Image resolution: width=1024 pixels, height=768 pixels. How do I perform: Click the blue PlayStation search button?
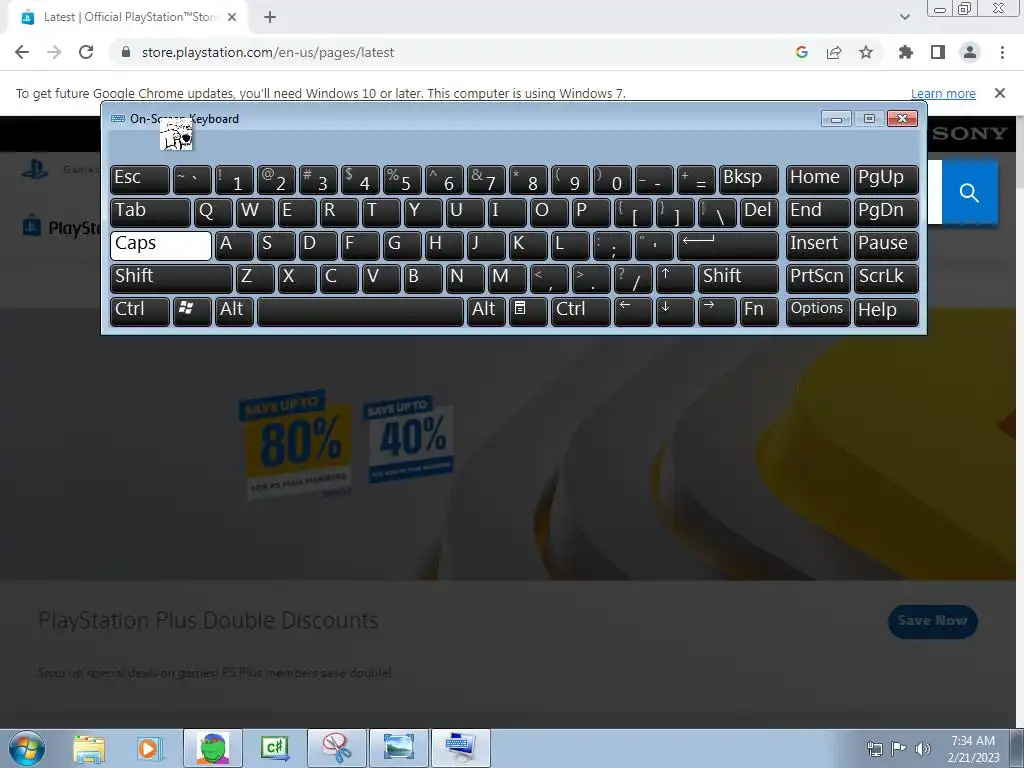(x=969, y=193)
